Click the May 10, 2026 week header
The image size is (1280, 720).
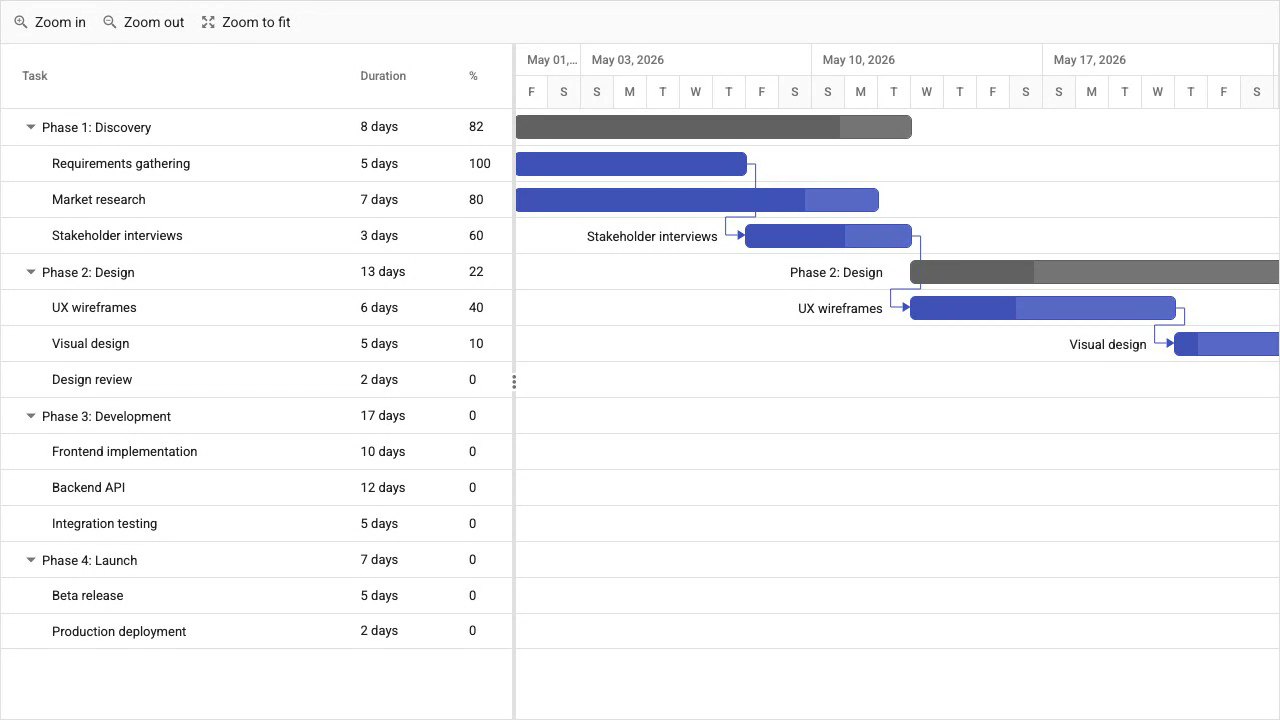tap(927, 60)
